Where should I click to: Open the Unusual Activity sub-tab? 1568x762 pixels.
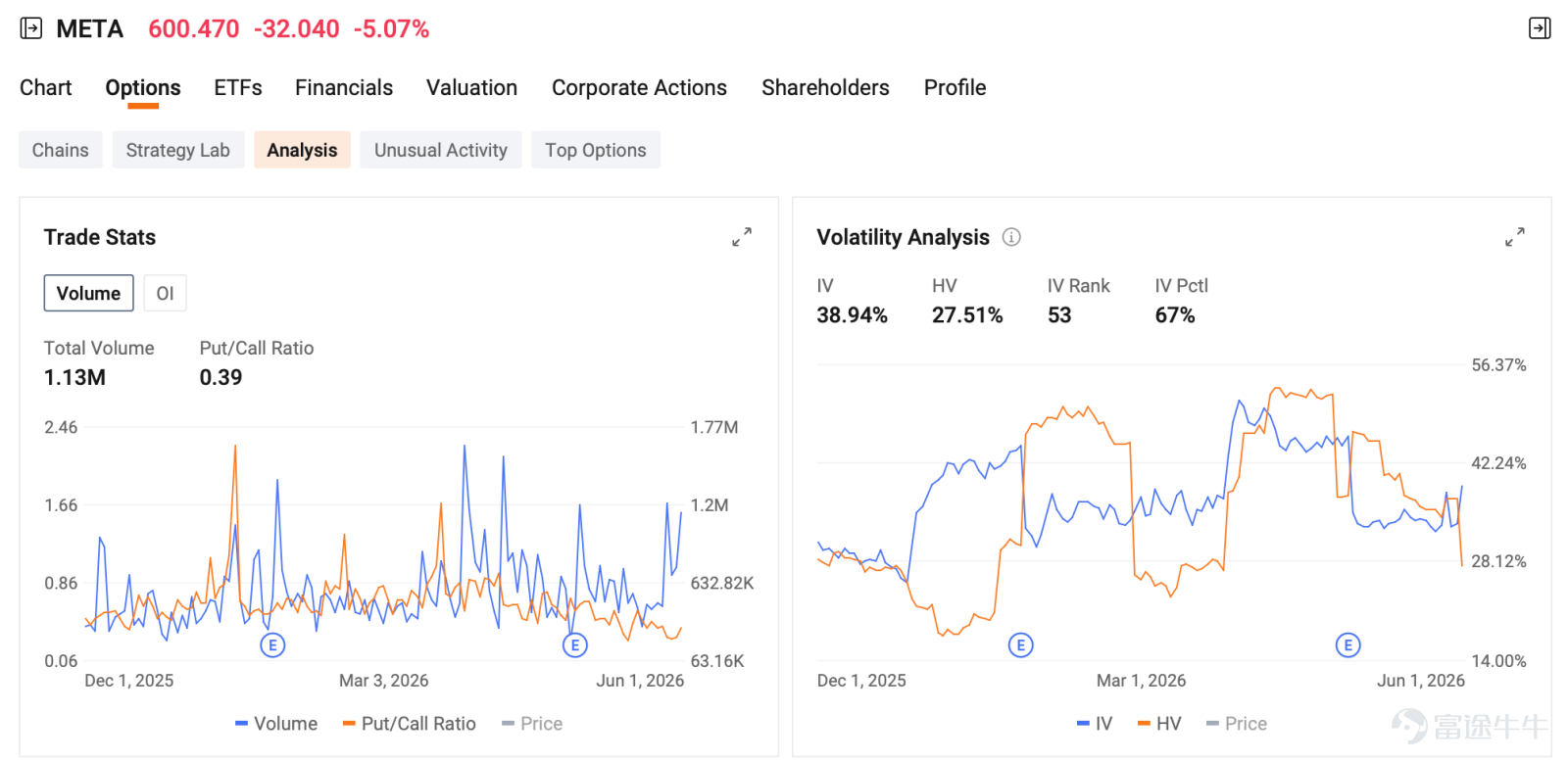(441, 150)
